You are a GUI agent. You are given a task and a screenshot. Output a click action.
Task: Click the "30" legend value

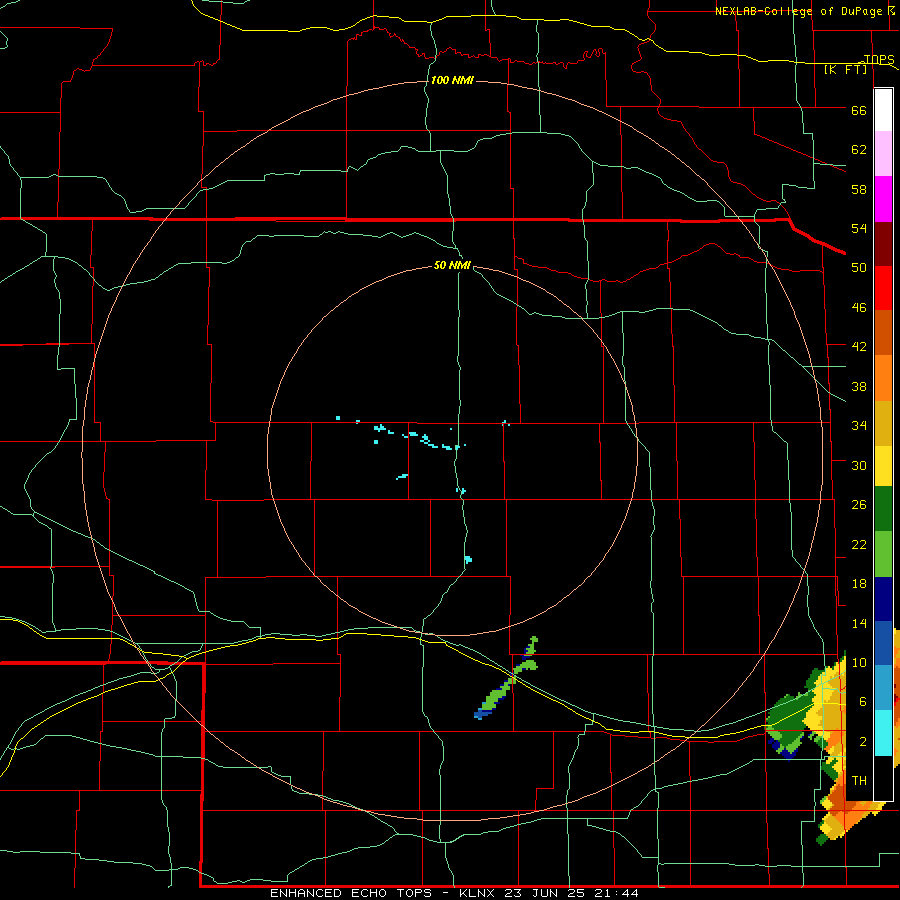[x=859, y=465]
